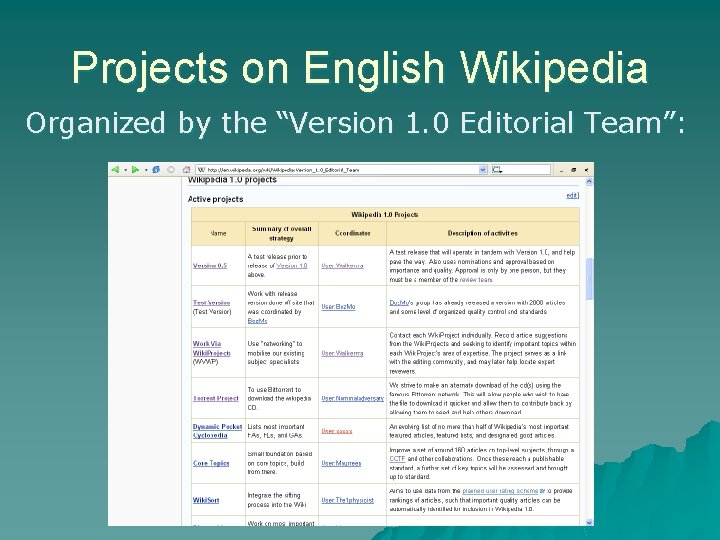Open the search engine selector icon
720x540 pixels.
[497, 170]
